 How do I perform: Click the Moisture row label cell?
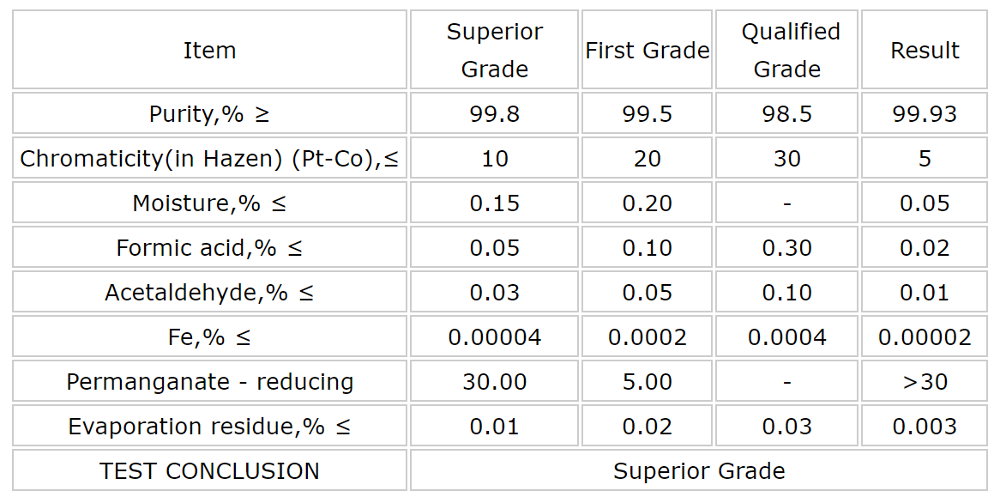pos(210,204)
